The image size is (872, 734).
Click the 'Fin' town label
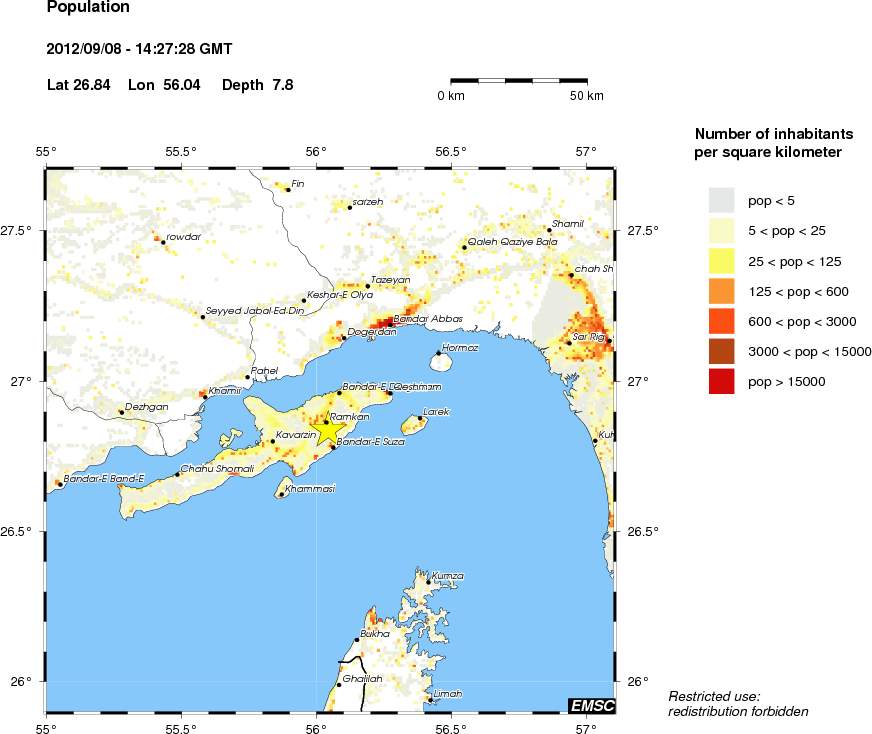pyautogui.click(x=298, y=184)
